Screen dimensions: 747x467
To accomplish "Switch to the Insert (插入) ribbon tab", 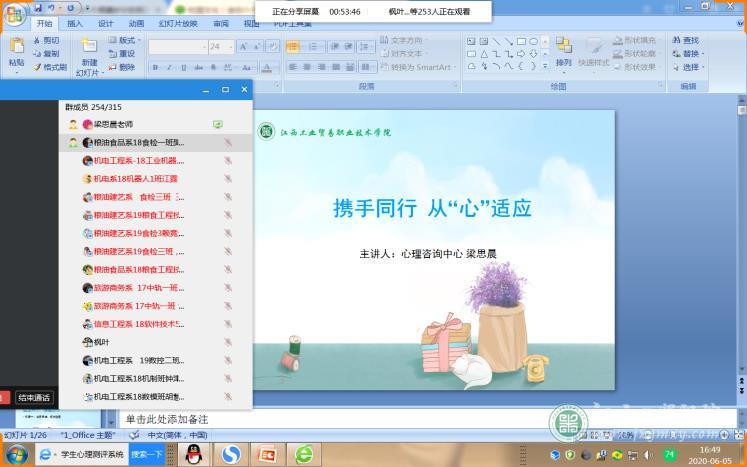I will 75,23.
